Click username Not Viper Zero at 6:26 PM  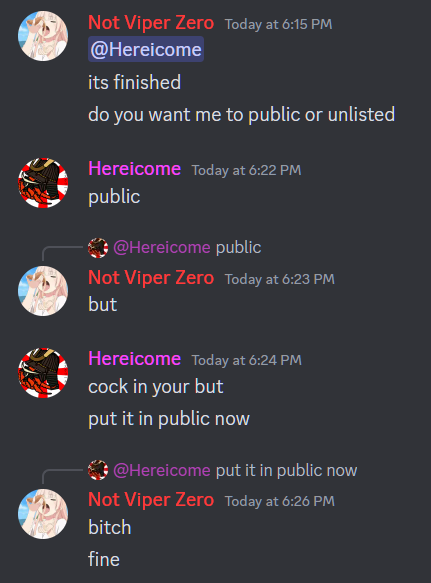coord(151,500)
